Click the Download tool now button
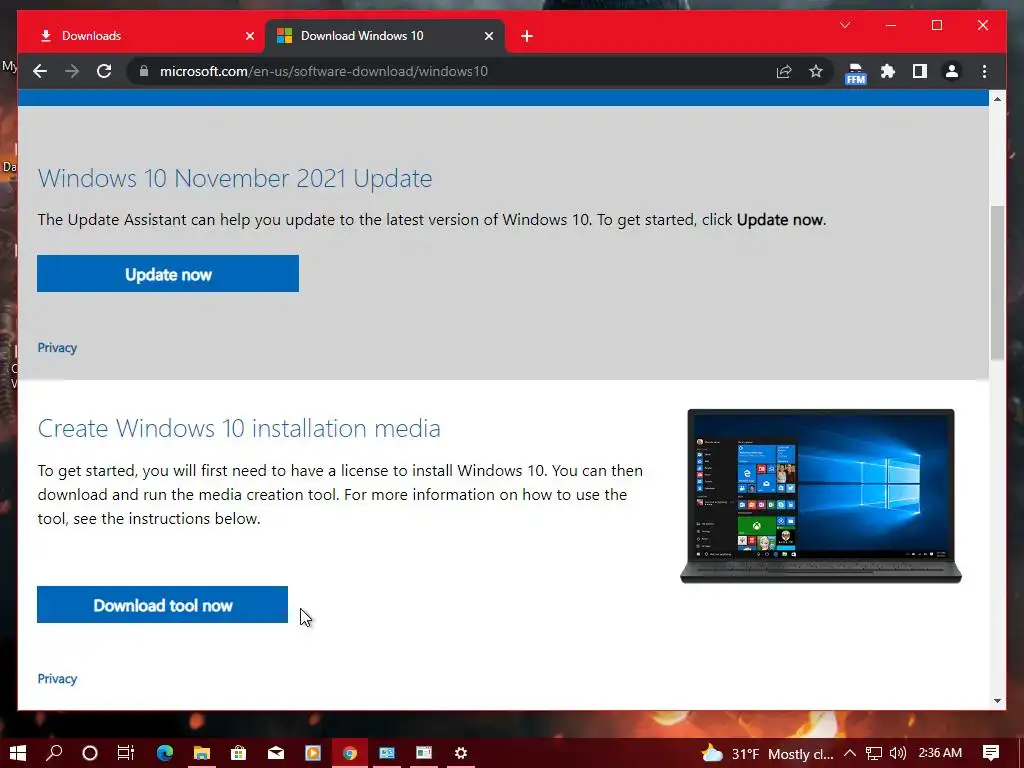 point(163,605)
